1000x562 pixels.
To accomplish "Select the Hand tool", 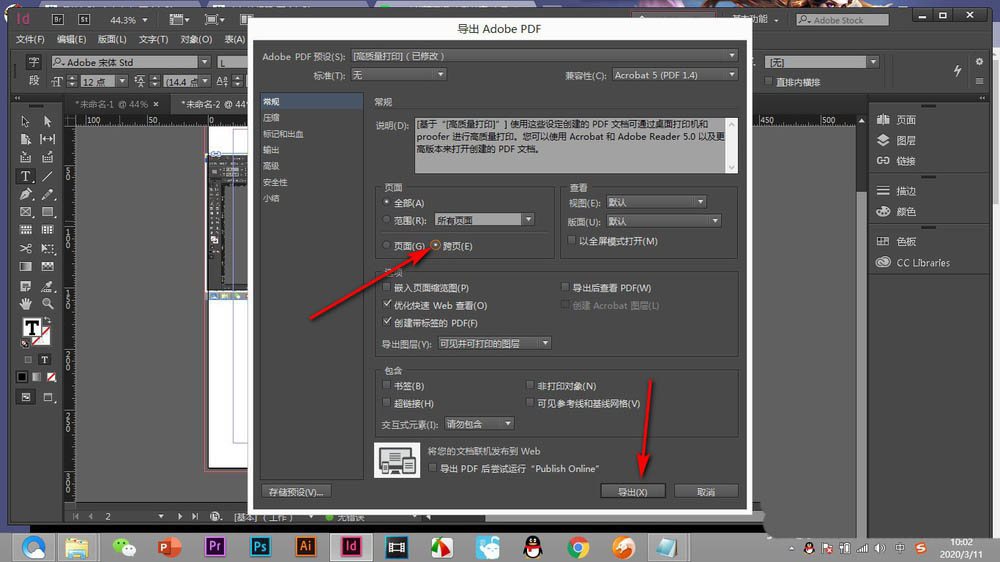I will click(26, 304).
